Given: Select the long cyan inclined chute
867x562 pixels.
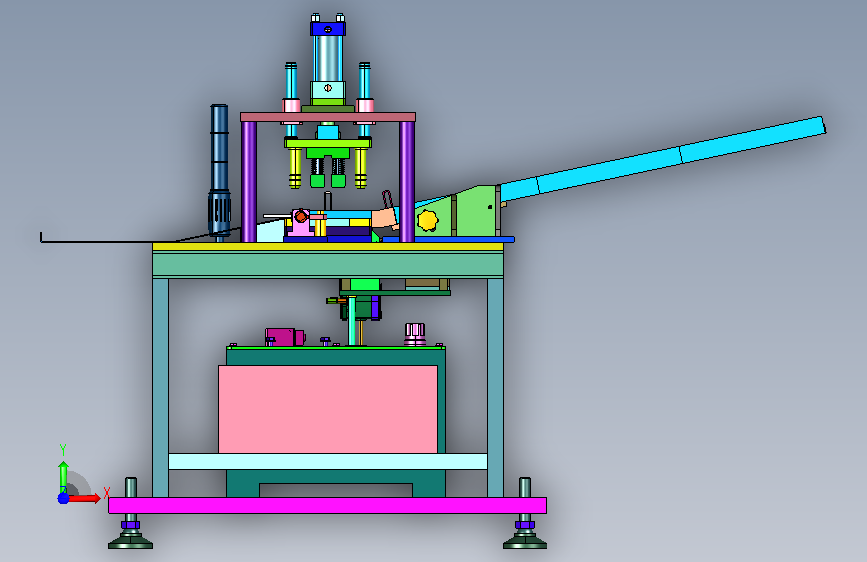Looking at the screenshot, I should click(662, 159).
